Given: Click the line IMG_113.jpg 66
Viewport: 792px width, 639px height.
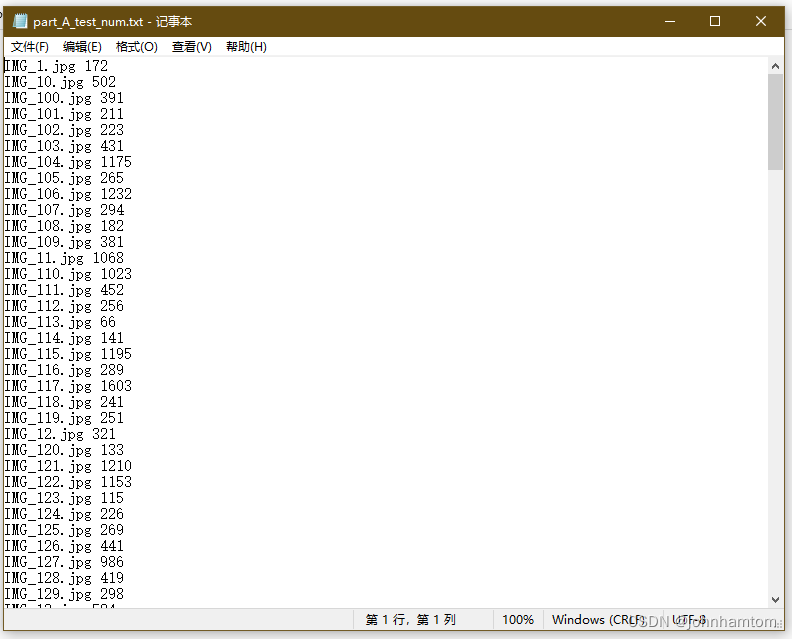Looking at the screenshot, I should [x=60, y=322].
